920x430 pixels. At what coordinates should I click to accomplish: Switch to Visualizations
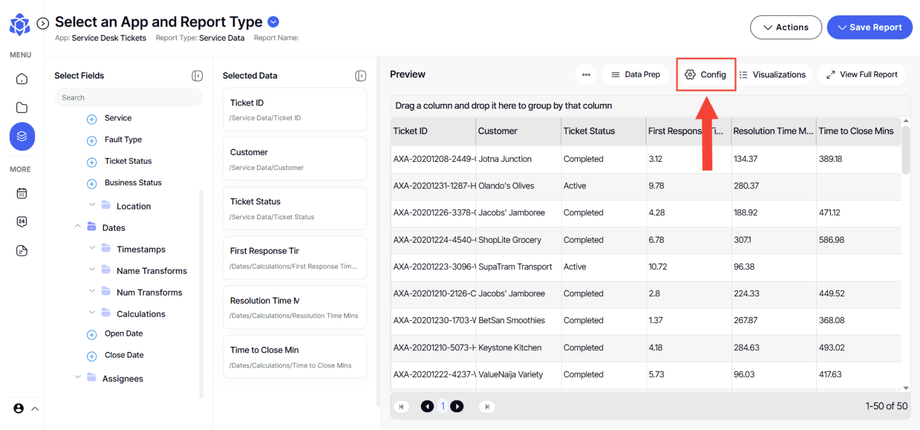772,75
